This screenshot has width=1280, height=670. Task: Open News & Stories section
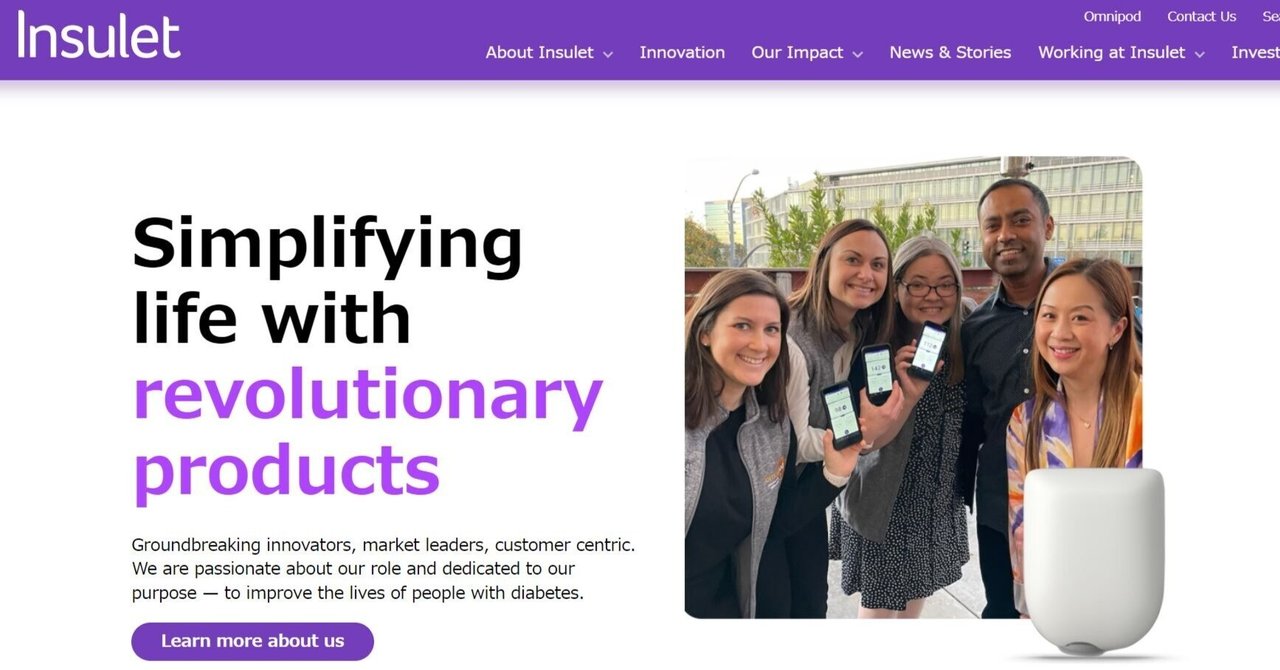tap(950, 53)
